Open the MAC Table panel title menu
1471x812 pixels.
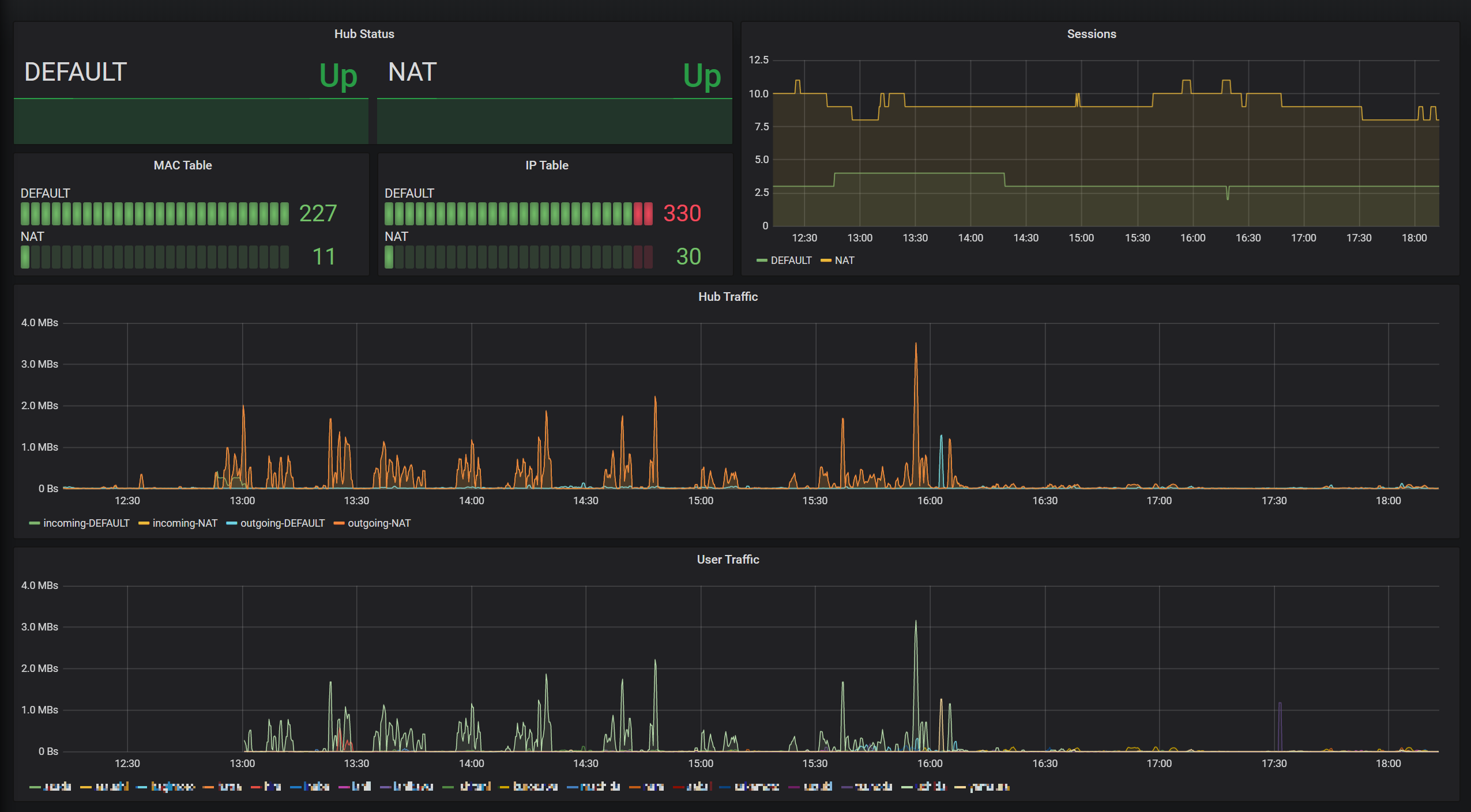183,165
